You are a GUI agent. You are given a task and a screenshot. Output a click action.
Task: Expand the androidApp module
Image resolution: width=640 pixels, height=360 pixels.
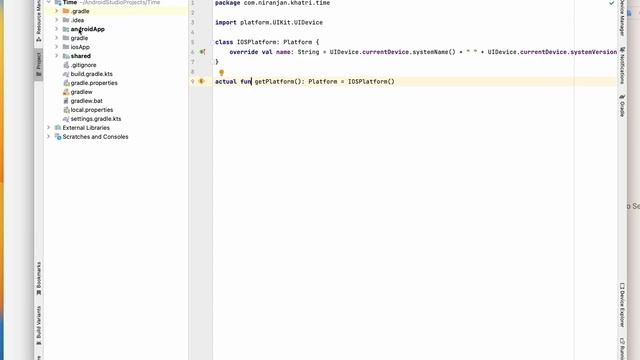pyautogui.click(x=57, y=29)
